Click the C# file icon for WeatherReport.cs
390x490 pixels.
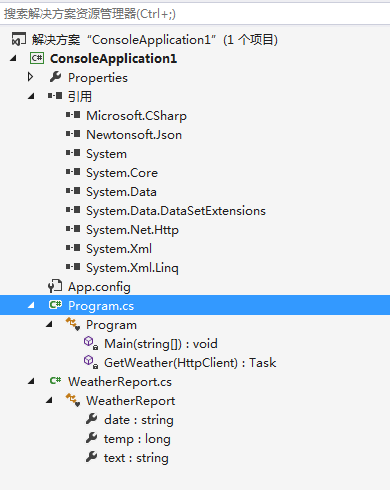click(55, 380)
